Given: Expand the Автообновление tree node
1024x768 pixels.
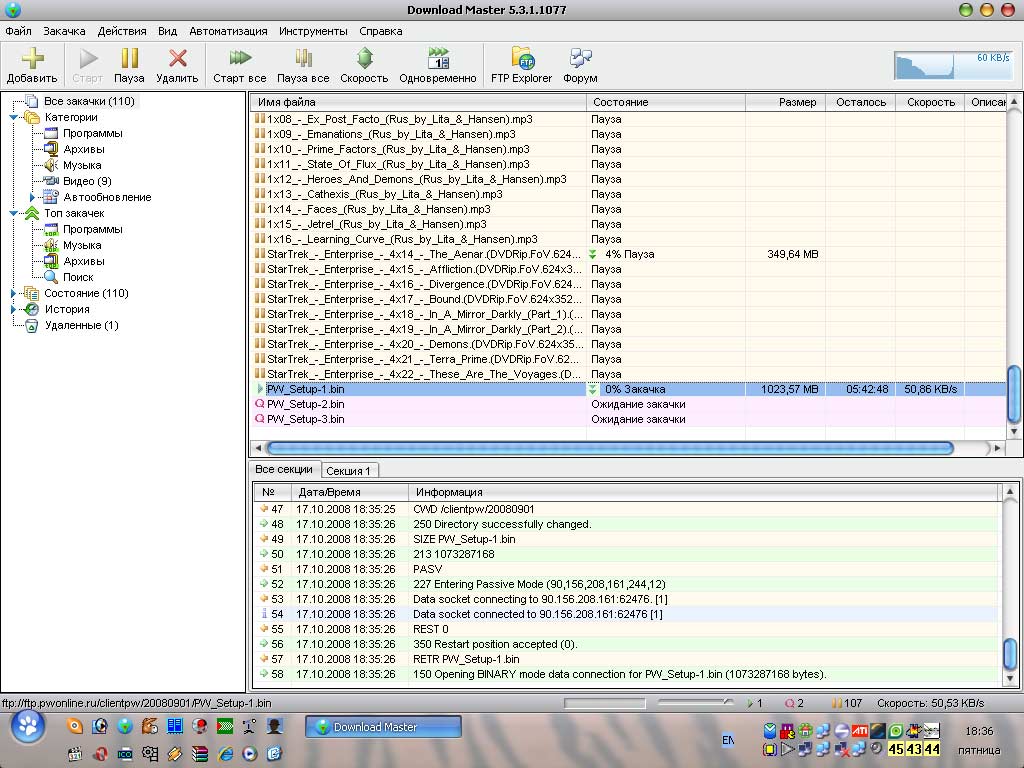Looking at the screenshot, I should [x=32, y=197].
